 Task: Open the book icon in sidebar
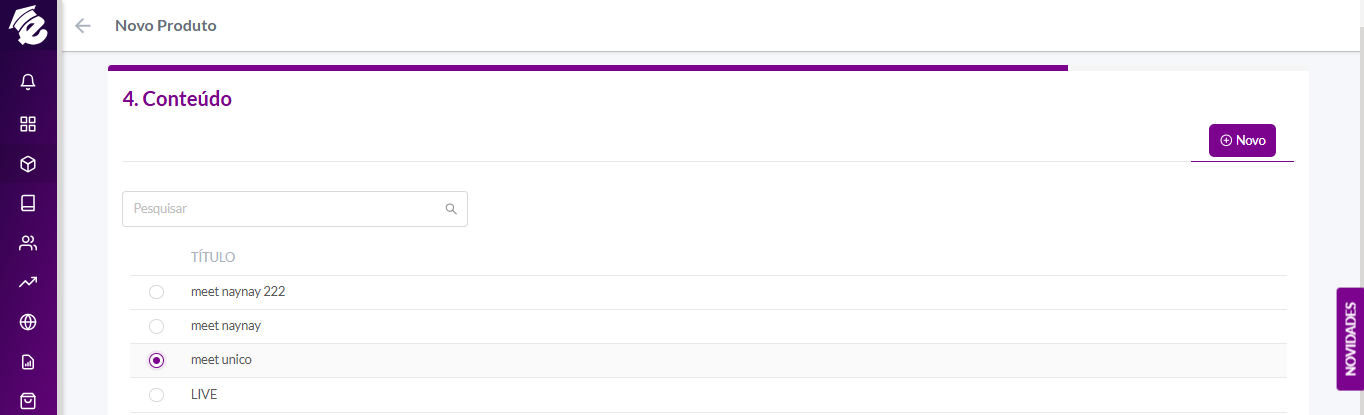coord(28,203)
